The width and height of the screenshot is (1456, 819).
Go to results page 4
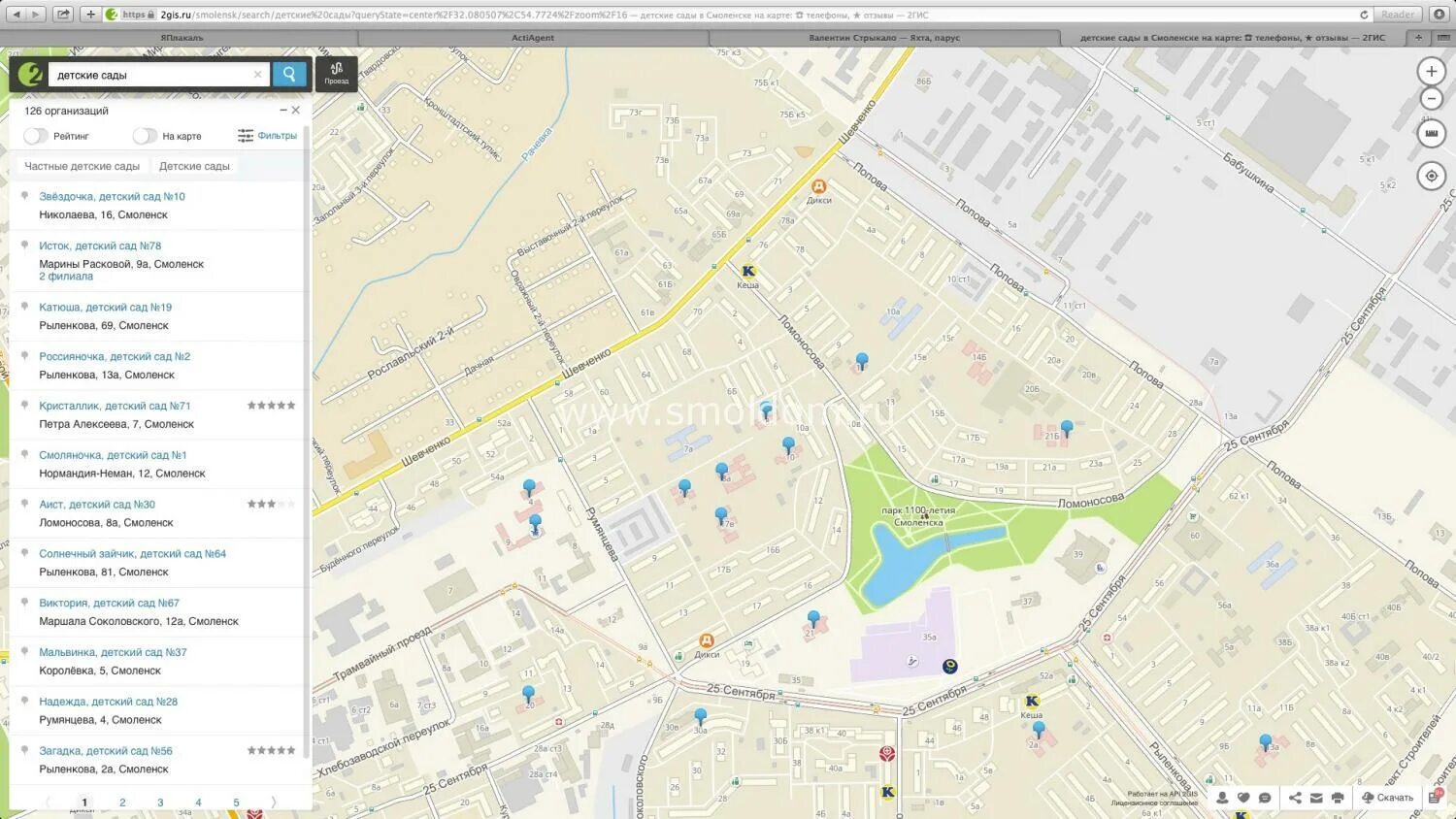[198, 803]
